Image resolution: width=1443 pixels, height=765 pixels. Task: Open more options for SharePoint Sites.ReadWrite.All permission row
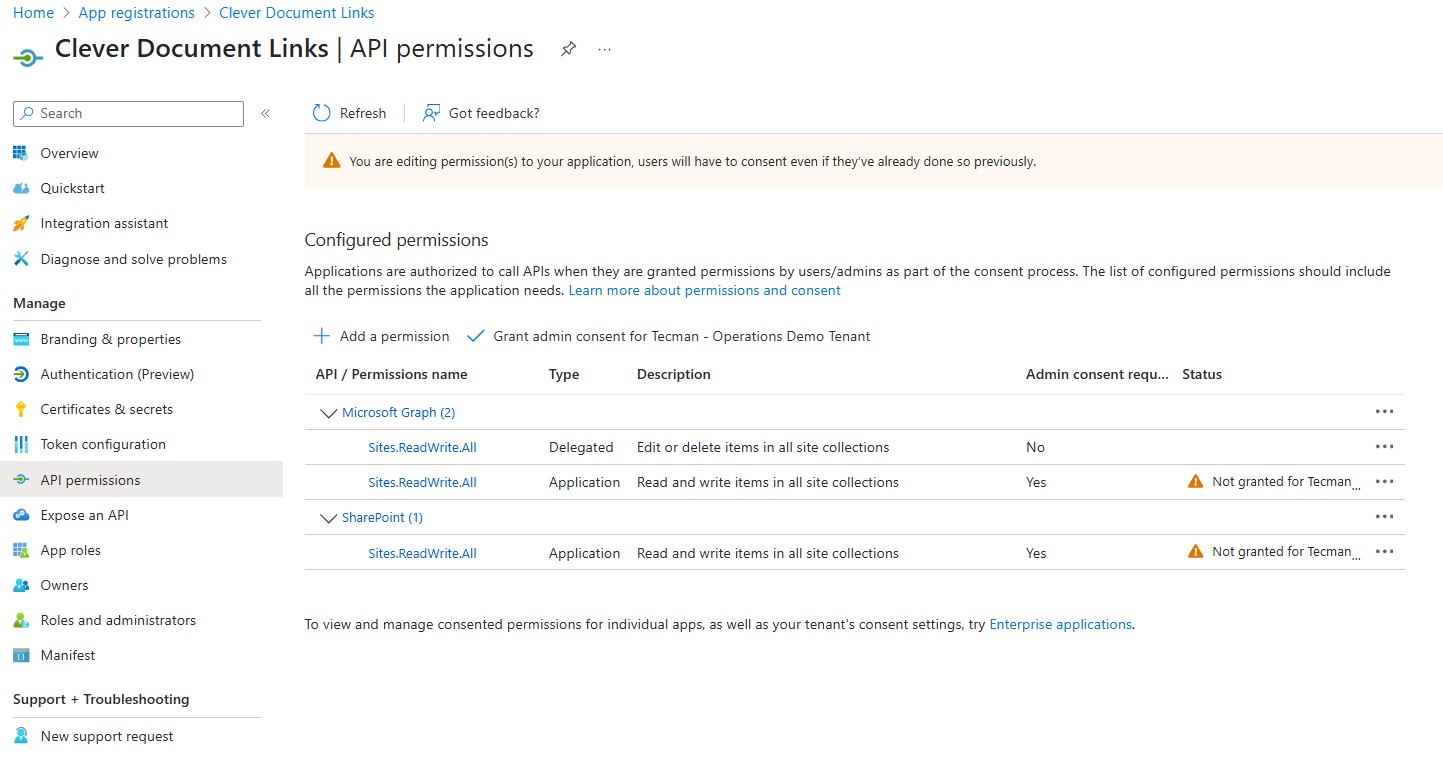[x=1384, y=551]
